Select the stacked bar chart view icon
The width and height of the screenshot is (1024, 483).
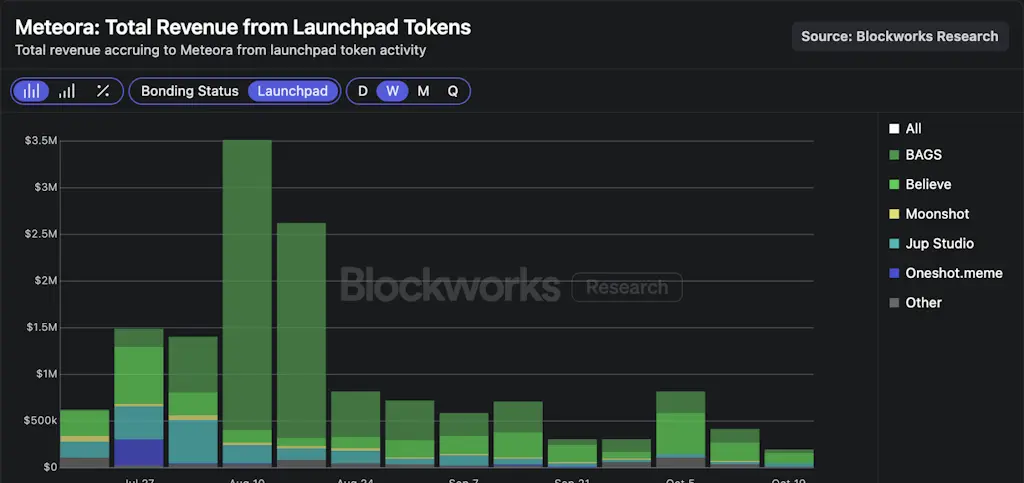[x=31, y=91]
